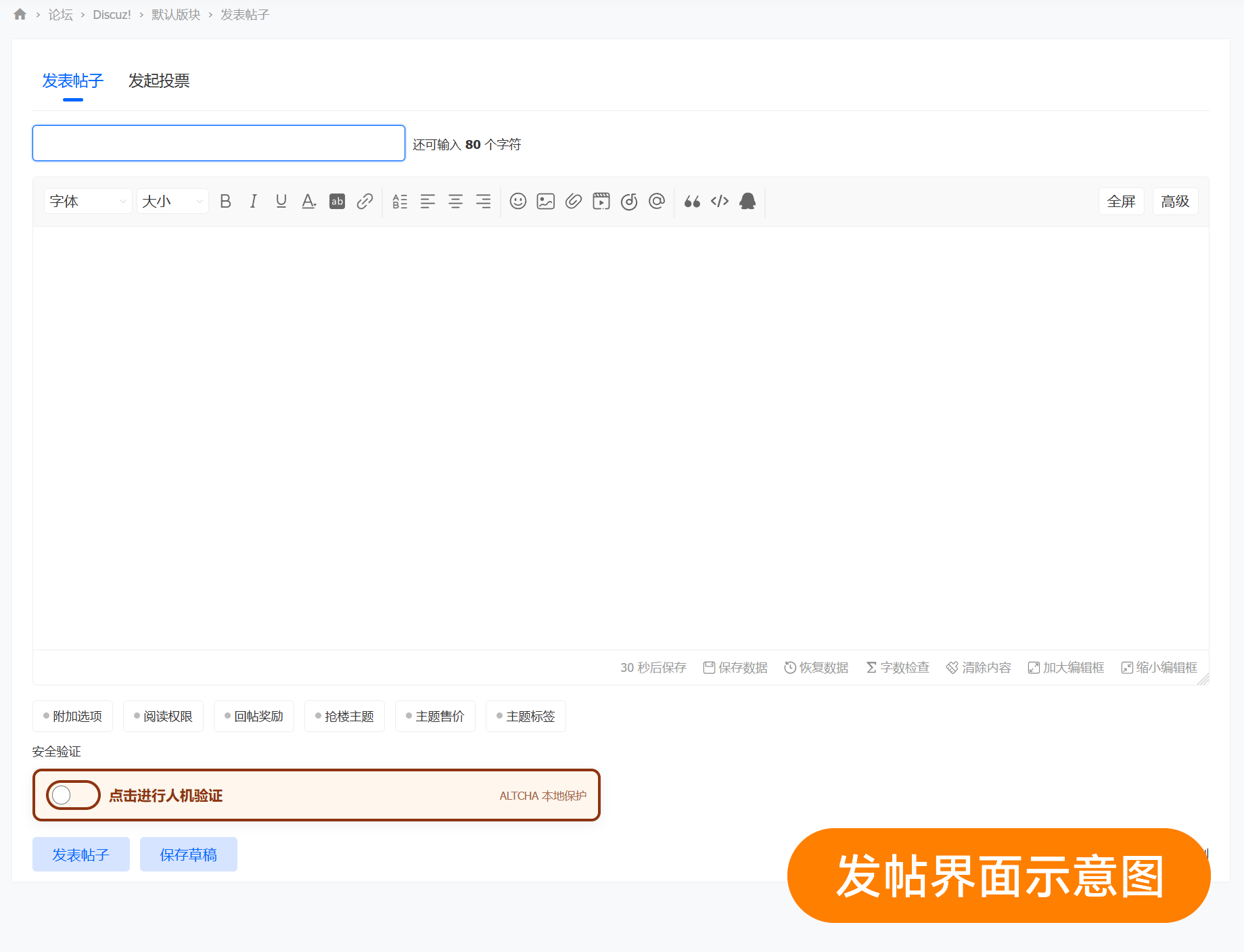
Task: Expand the 附加选项 section
Action: pos(72,716)
